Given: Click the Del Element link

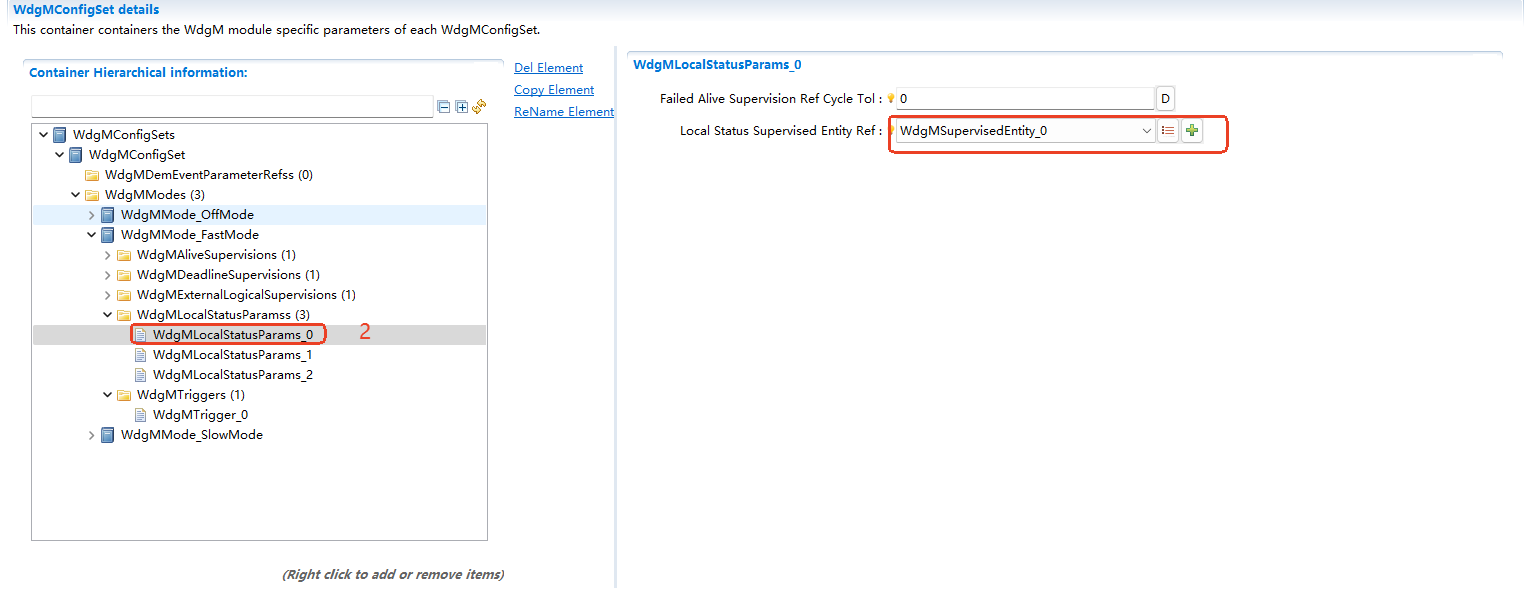Looking at the screenshot, I should click(x=548, y=67).
